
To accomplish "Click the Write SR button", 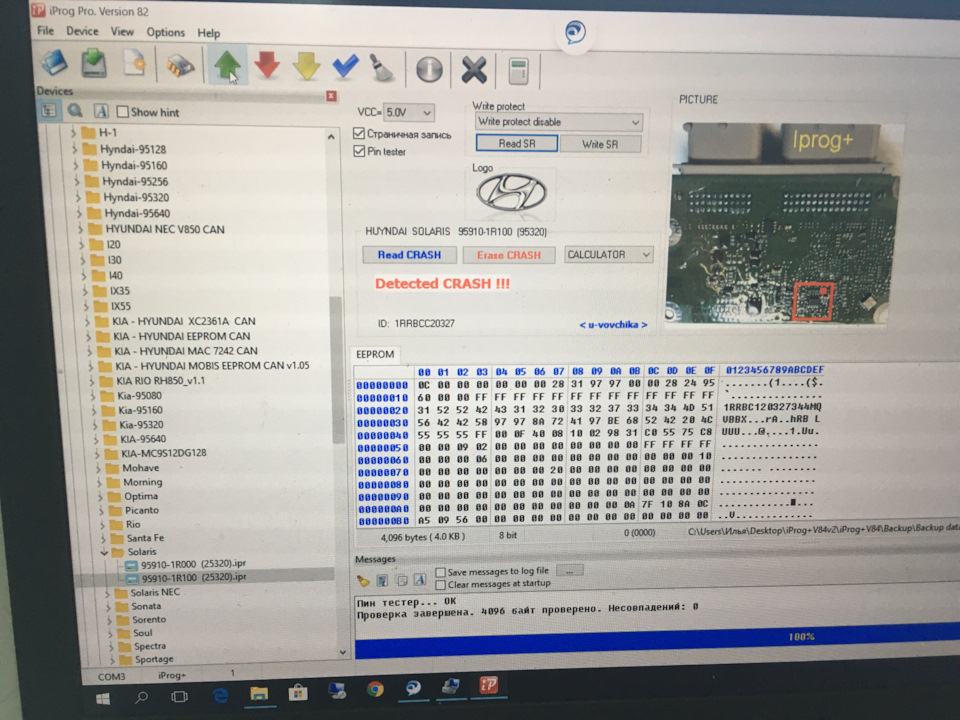I will (x=600, y=144).
